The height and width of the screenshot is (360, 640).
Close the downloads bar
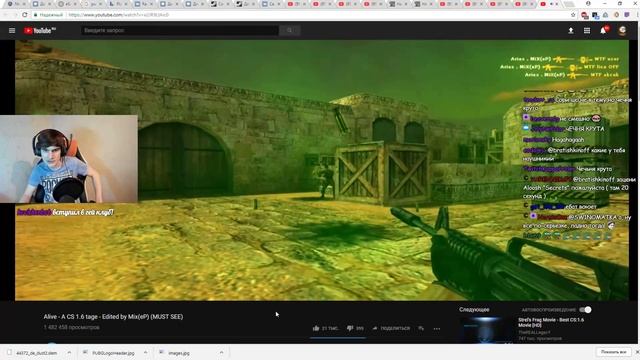coord(637,352)
